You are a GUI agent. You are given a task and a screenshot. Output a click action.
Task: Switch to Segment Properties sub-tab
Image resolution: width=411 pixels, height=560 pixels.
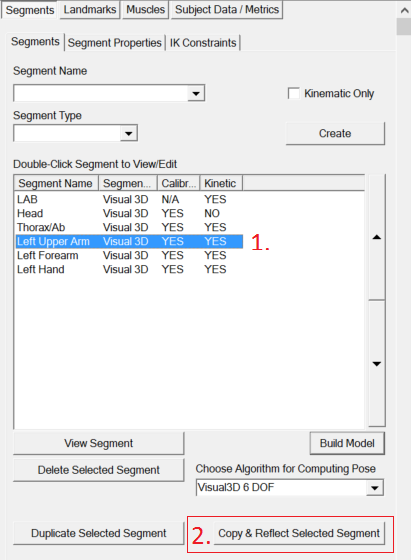pos(115,43)
